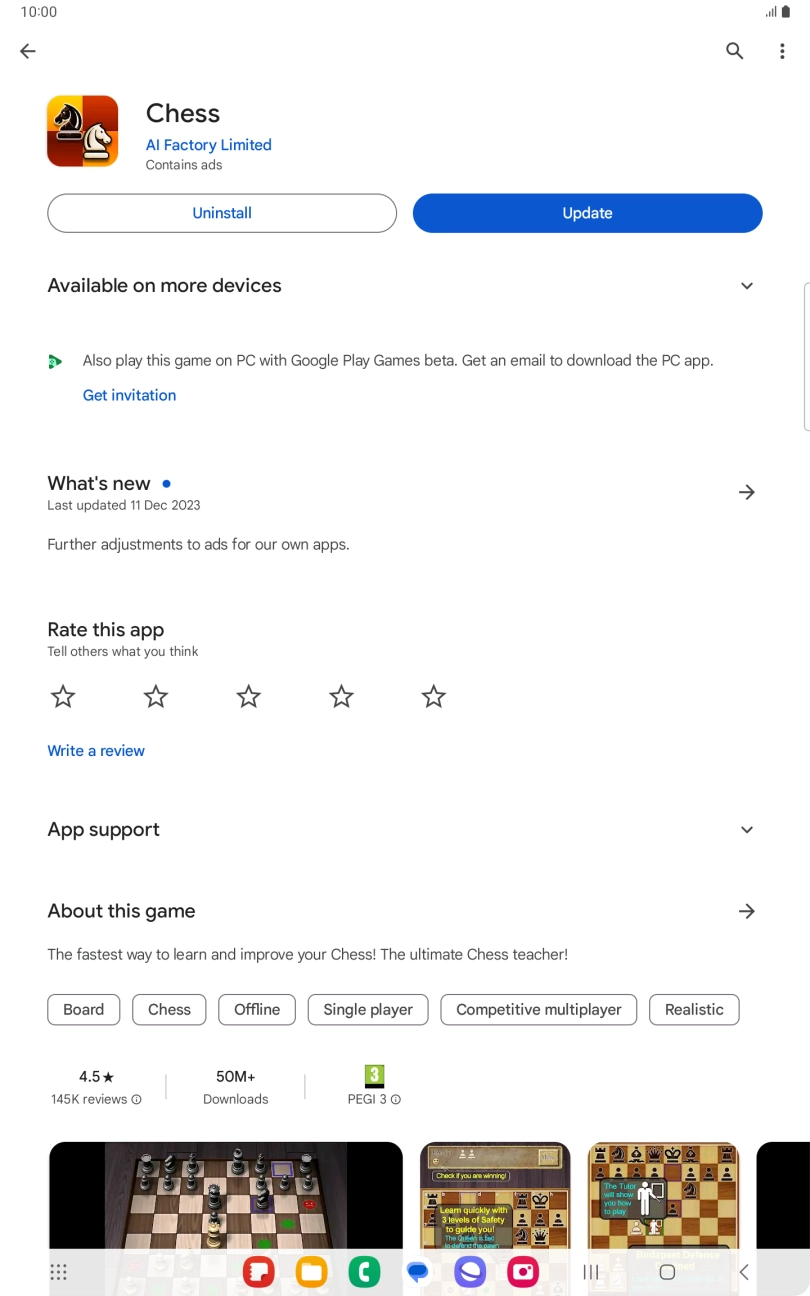The image size is (810, 1296).
Task: Rate the app five stars
Action: coord(433,695)
